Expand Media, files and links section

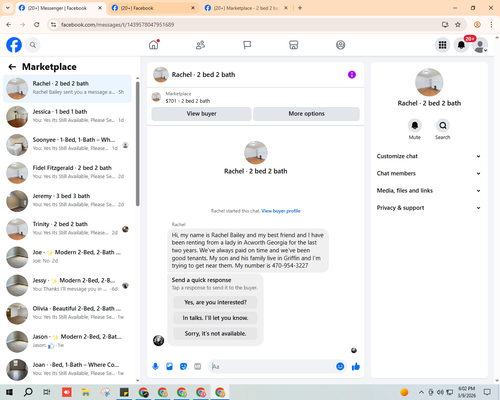429,191
